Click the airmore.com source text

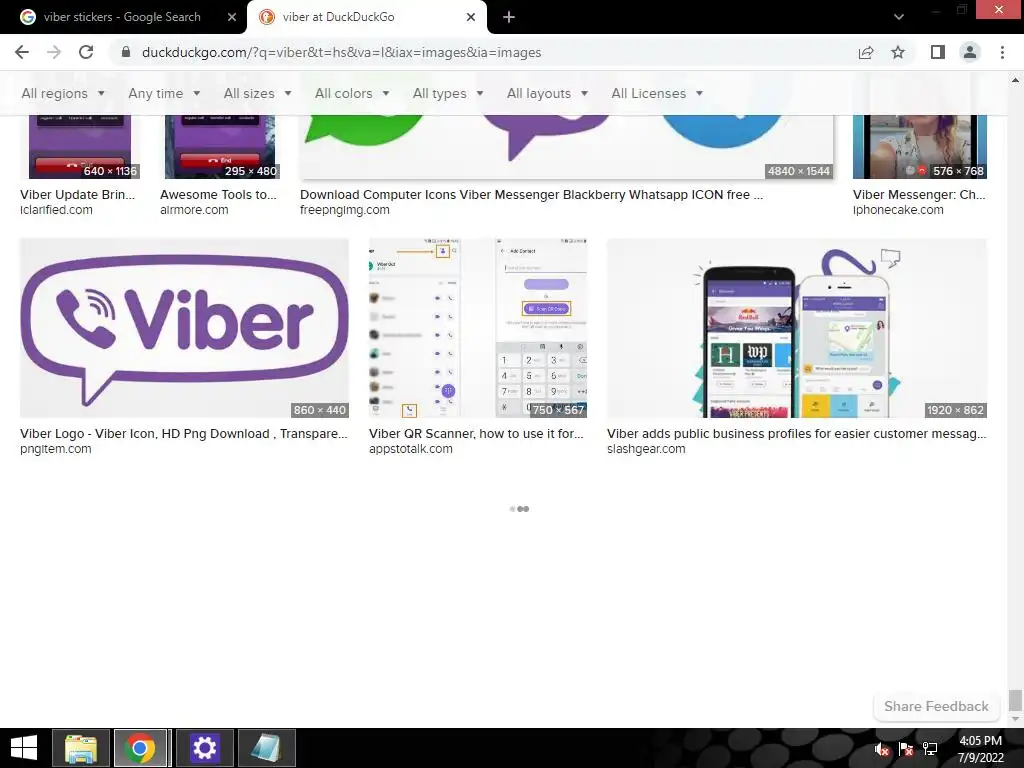[194, 210]
